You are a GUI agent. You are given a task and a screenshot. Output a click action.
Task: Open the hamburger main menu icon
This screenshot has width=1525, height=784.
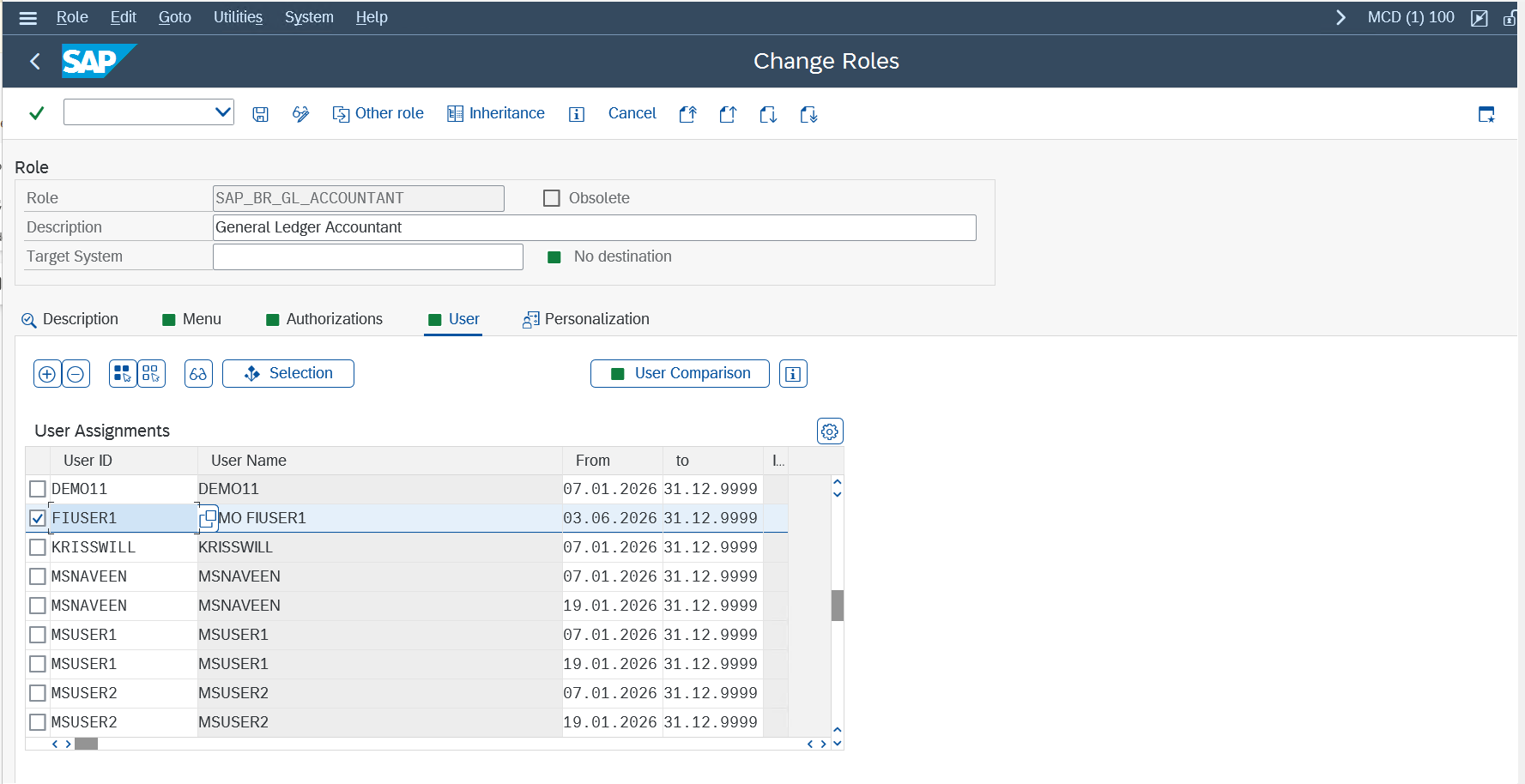[x=28, y=17]
